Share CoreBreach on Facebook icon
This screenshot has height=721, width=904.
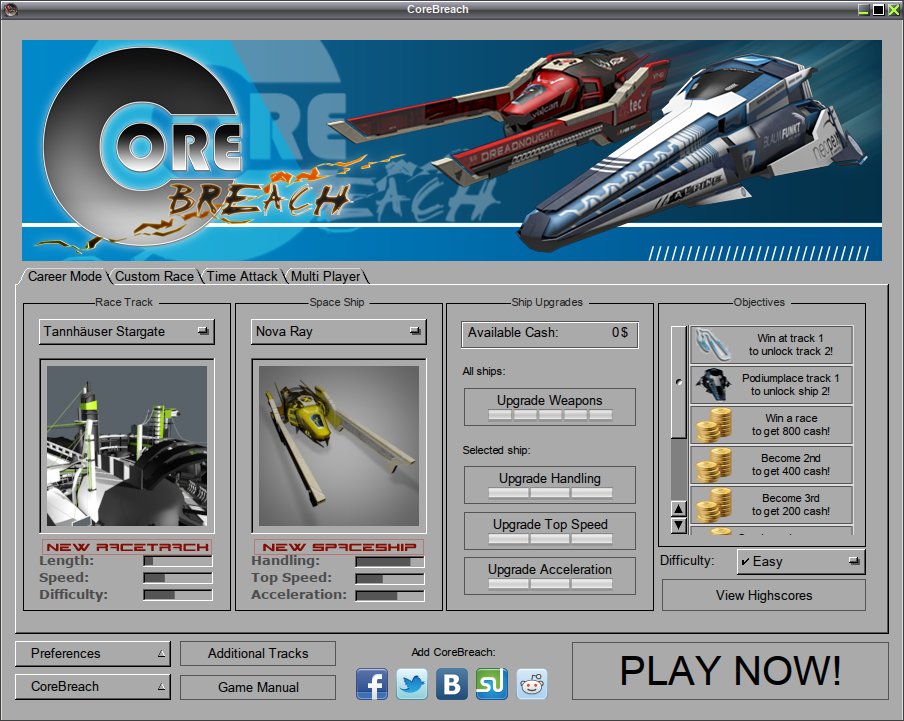[x=372, y=684]
